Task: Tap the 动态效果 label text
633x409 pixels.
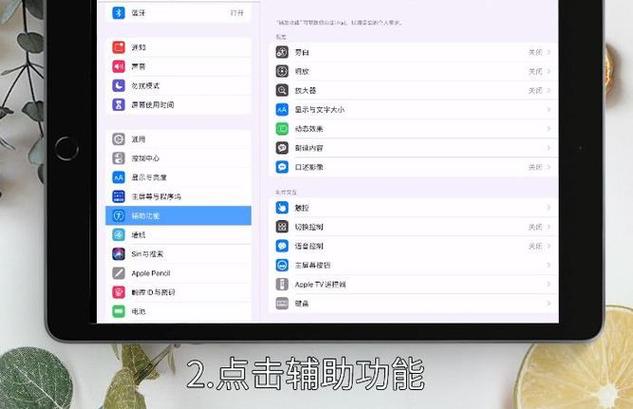Action: point(309,129)
